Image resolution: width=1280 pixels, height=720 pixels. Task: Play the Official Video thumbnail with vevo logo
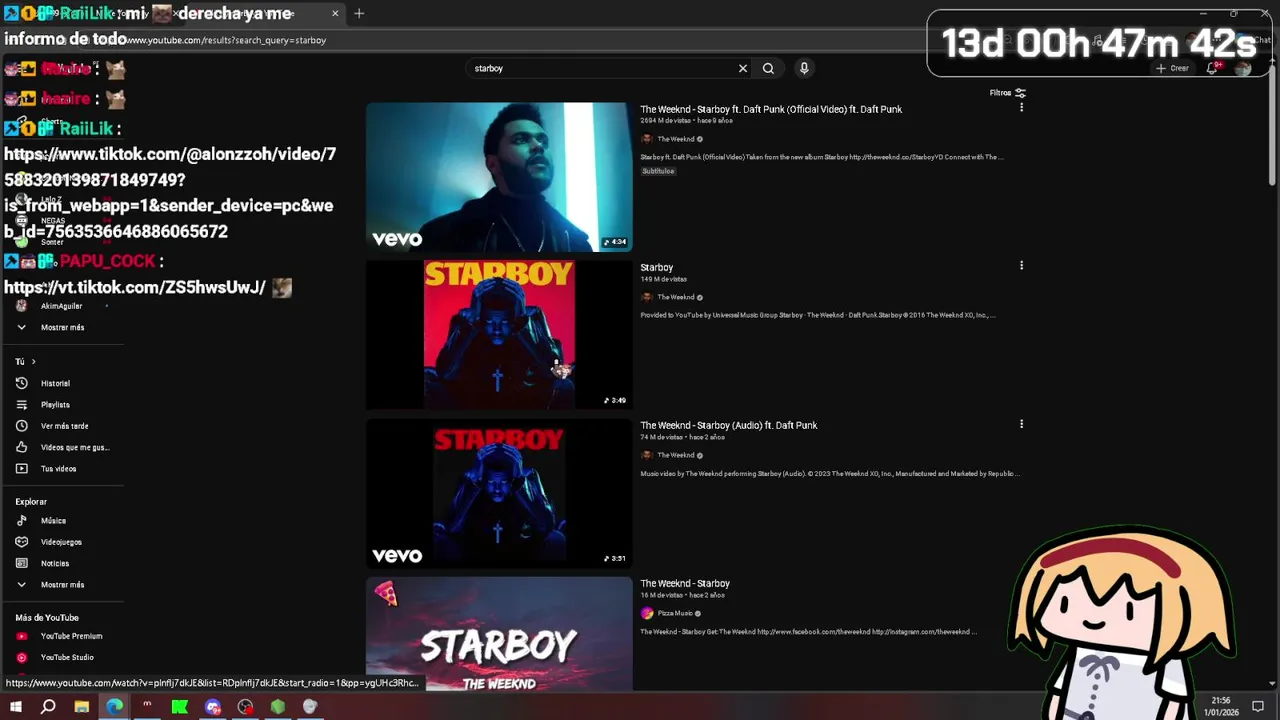499,176
